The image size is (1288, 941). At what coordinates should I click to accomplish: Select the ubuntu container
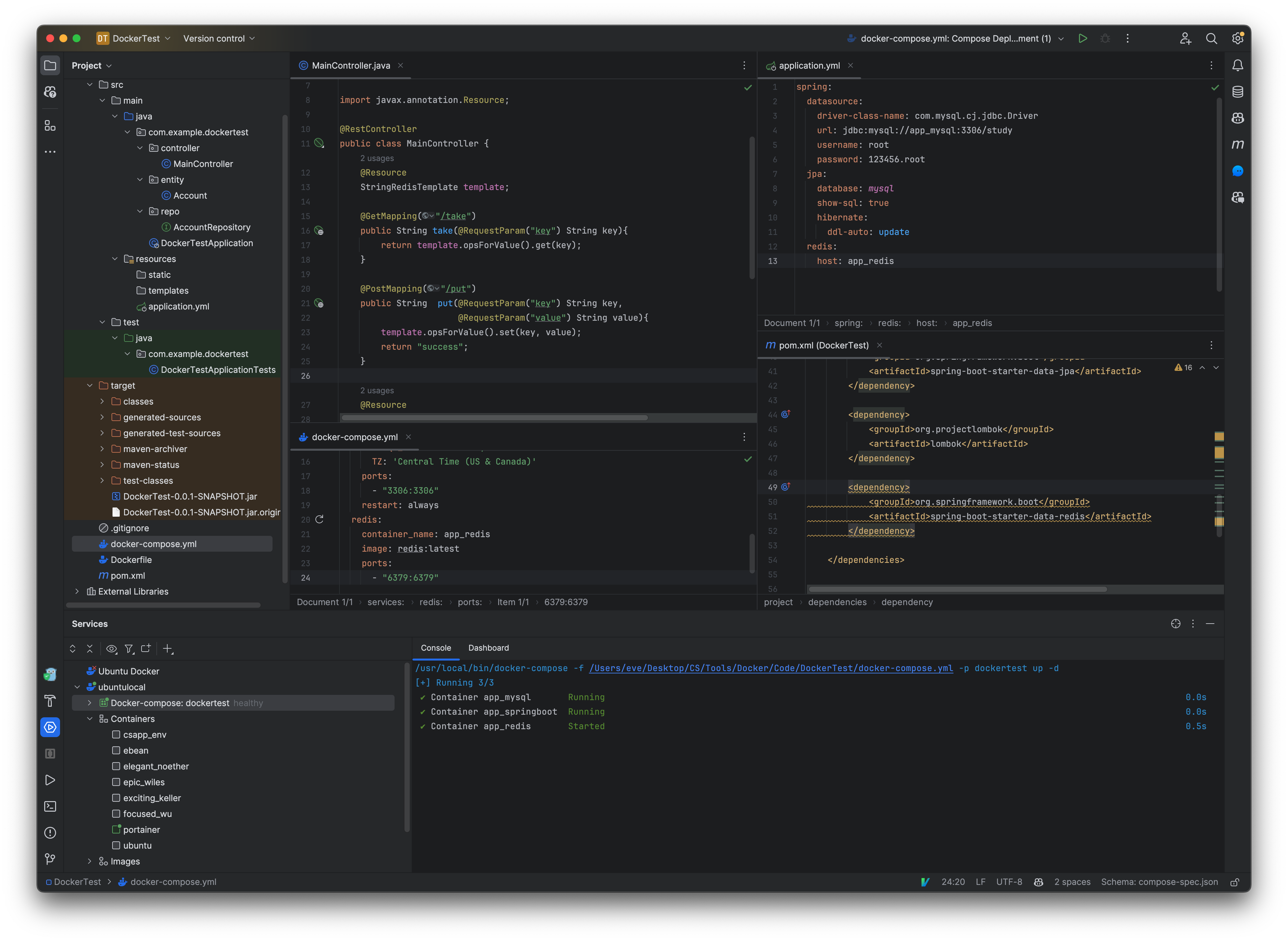pyautogui.click(x=137, y=846)
